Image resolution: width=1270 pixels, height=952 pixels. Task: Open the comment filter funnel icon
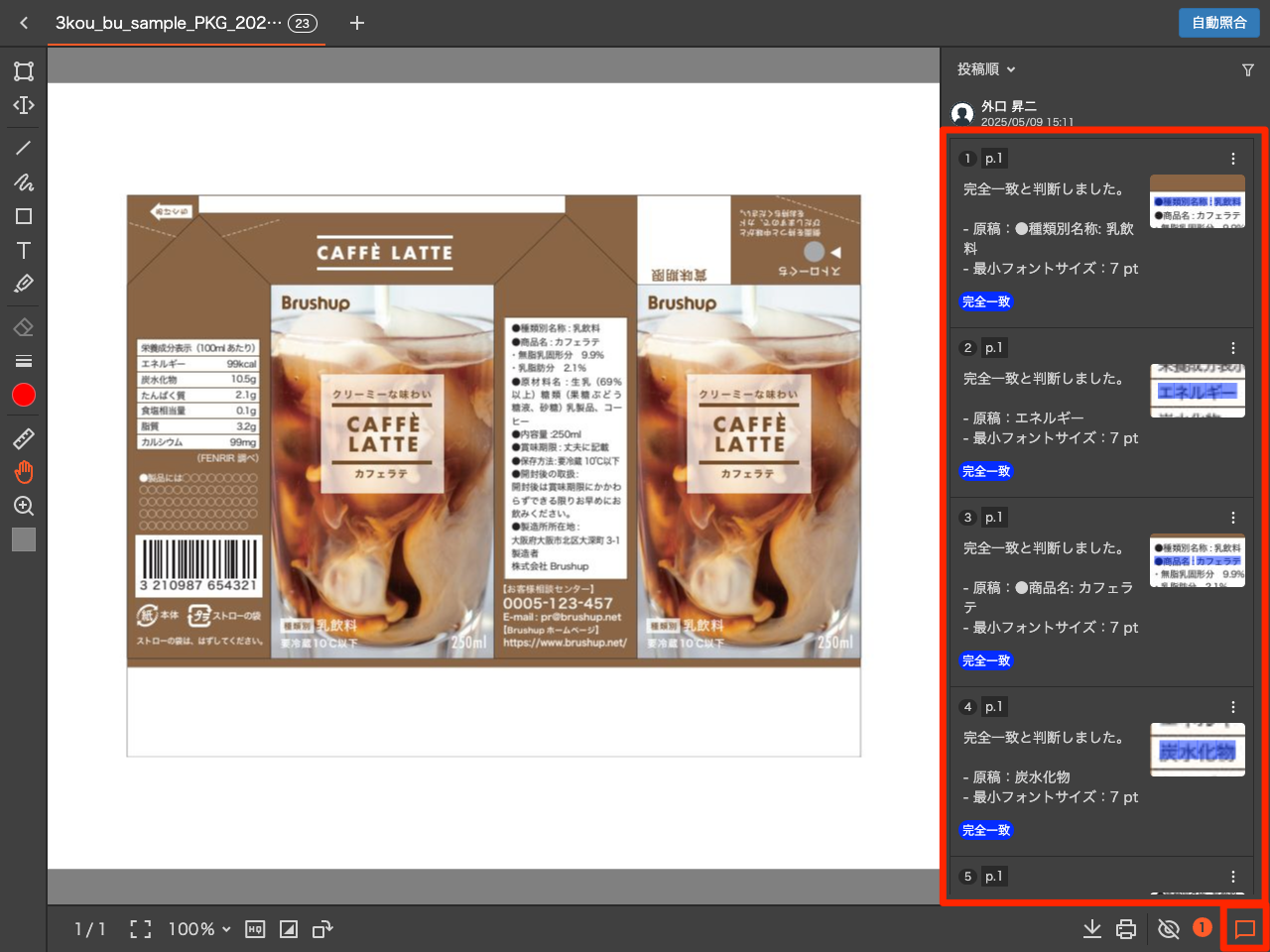[1248, 69]
